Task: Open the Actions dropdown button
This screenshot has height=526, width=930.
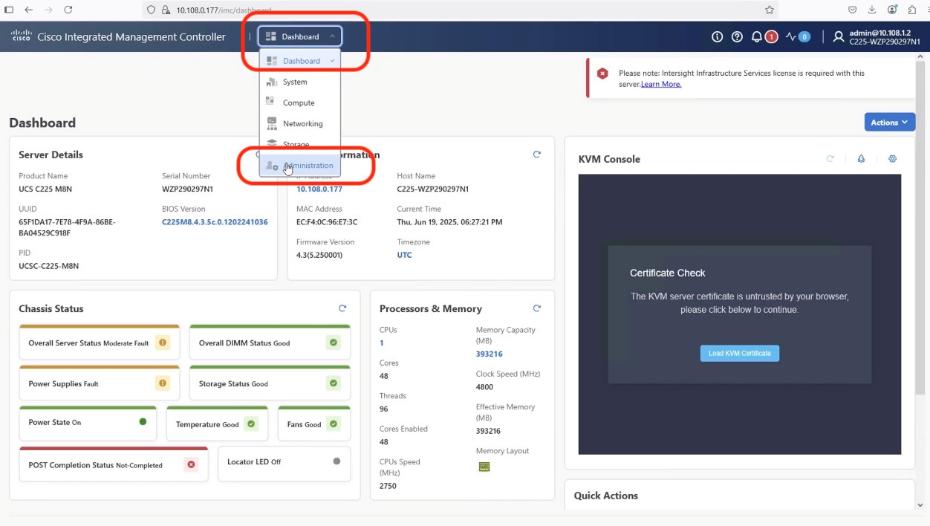Action: point(889,122)
